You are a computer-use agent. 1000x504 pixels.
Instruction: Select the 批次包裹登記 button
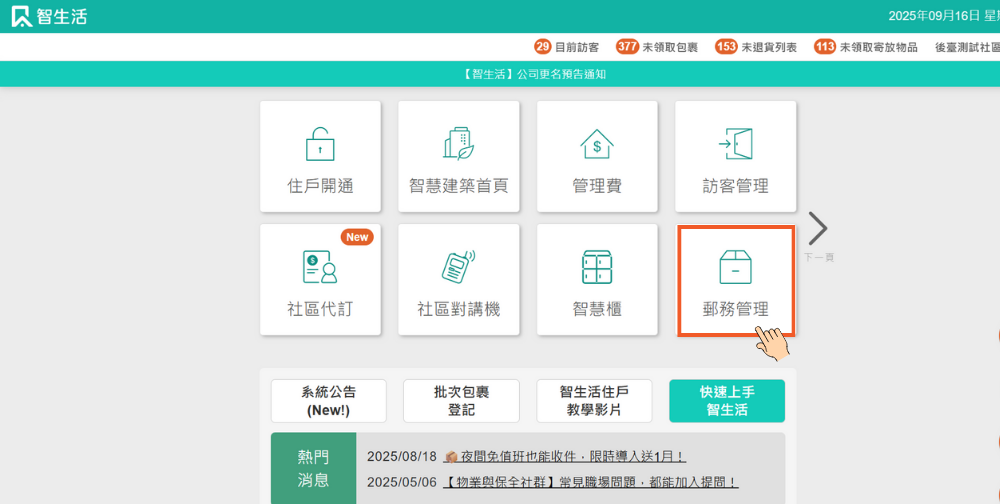tap(461, 401)
